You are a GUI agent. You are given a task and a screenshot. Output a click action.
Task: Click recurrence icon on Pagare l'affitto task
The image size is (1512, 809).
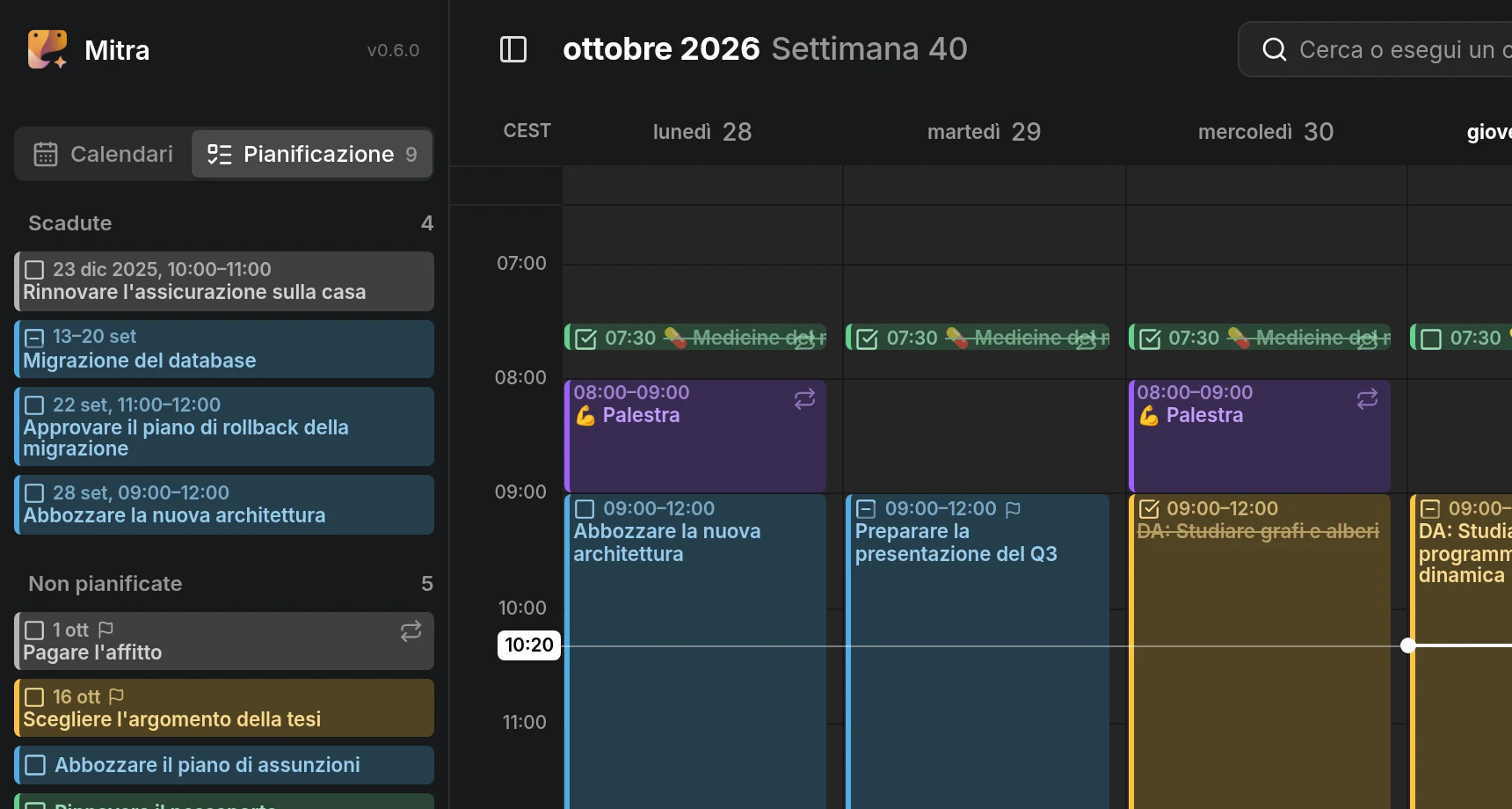coord(411,631)
